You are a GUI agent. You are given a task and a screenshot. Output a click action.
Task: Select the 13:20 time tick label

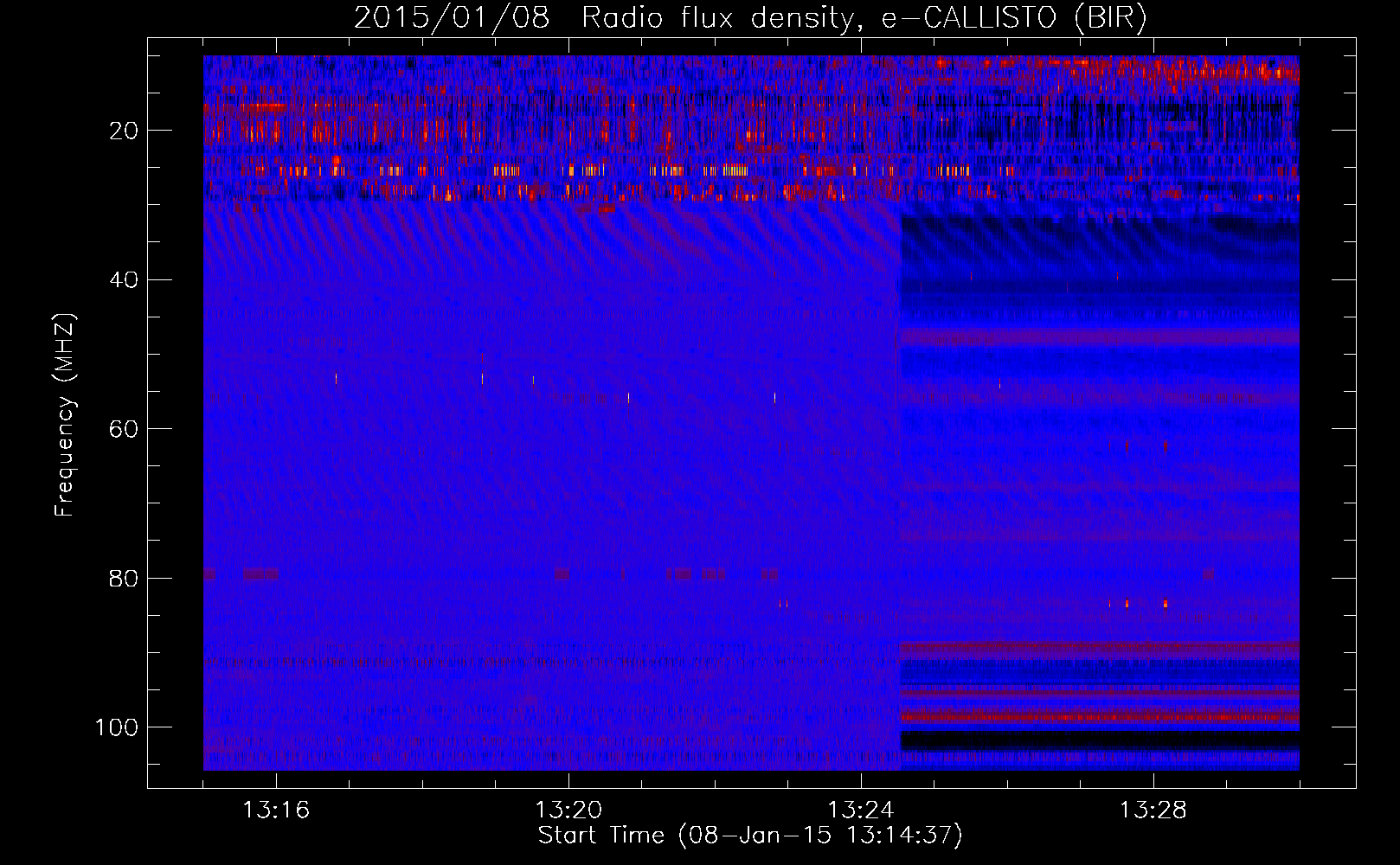568,810
